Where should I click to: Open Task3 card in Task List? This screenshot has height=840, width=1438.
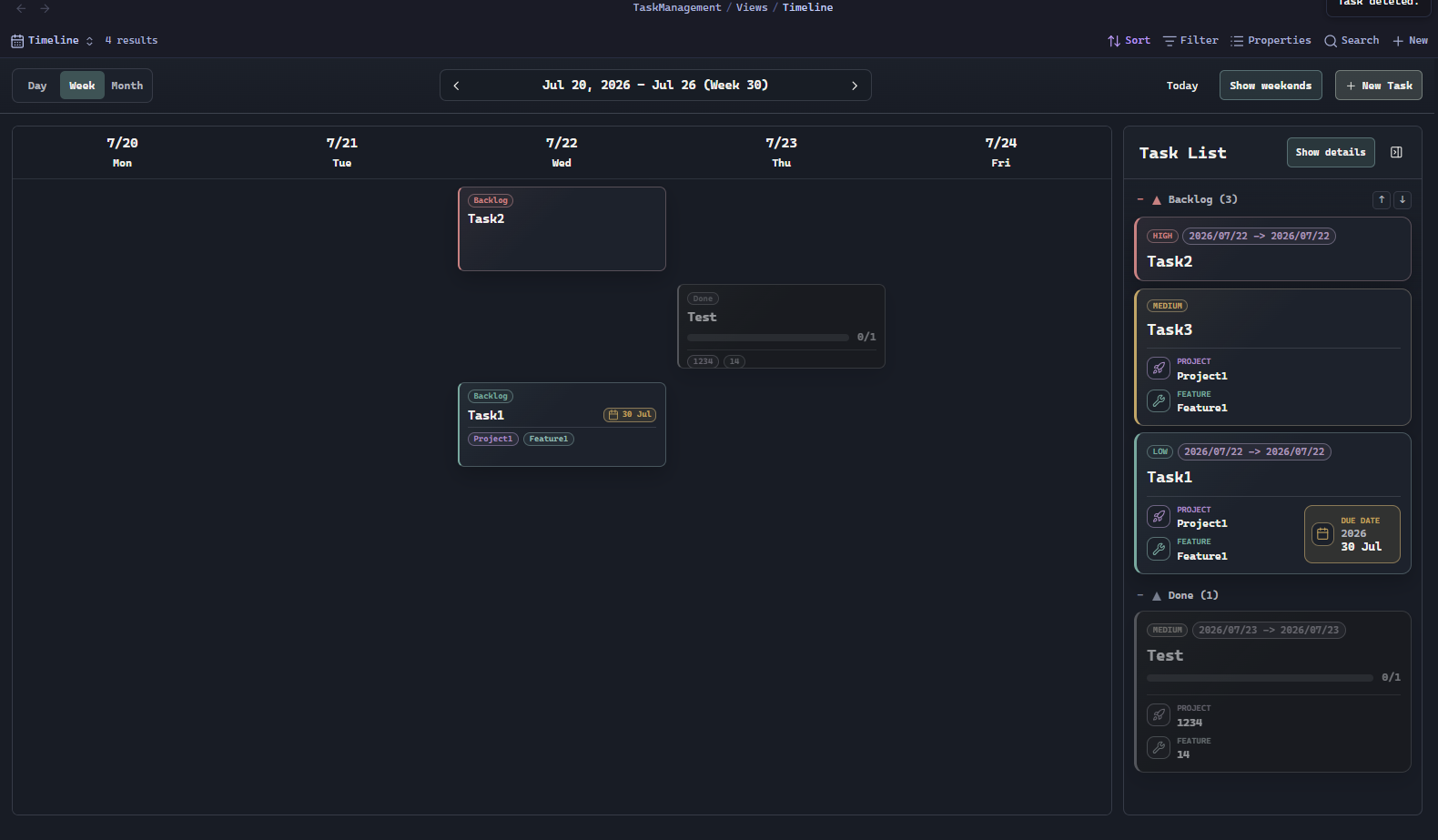(1272, 357)
